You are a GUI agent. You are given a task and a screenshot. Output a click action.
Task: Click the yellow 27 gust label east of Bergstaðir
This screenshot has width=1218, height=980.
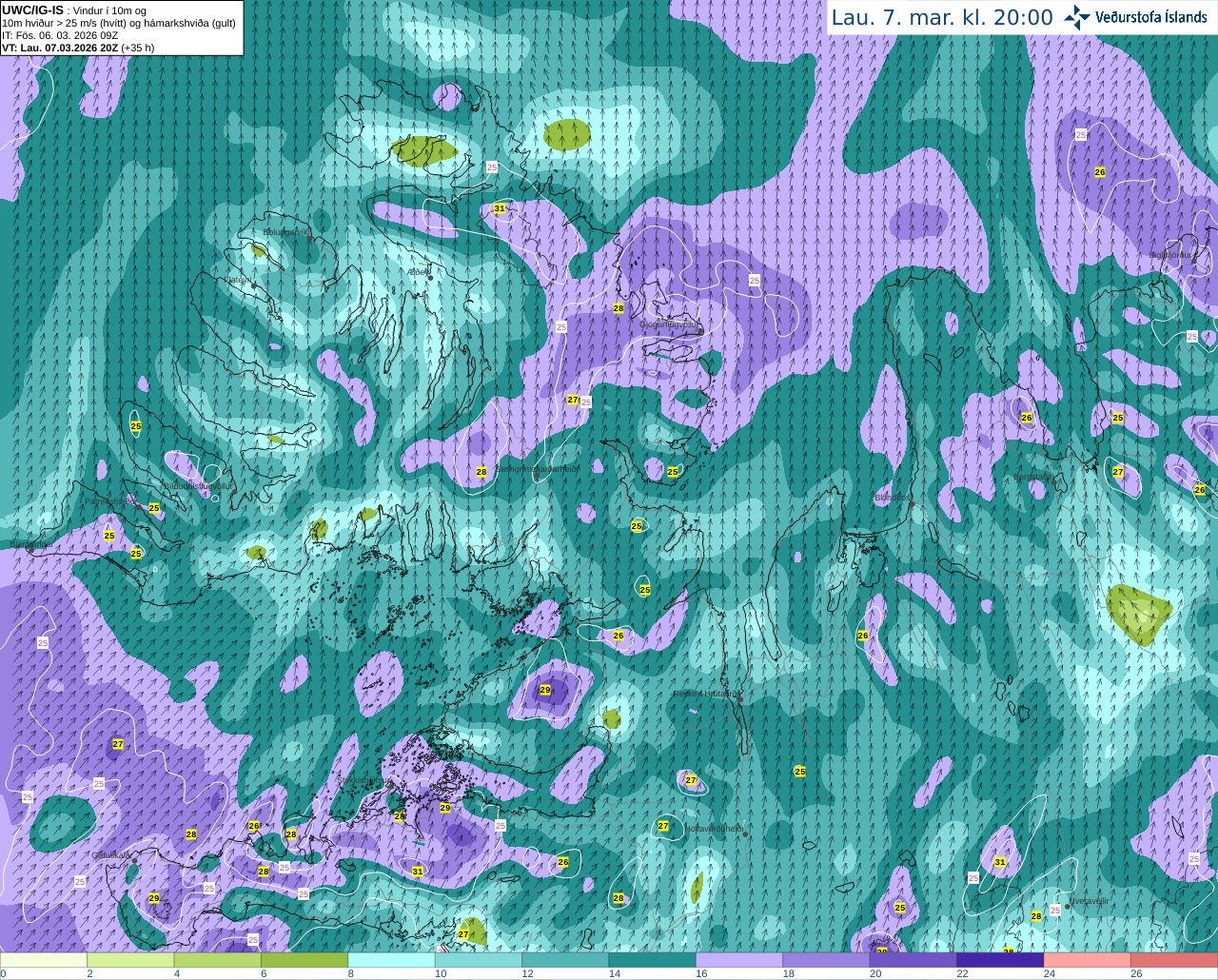(1118, 472)
